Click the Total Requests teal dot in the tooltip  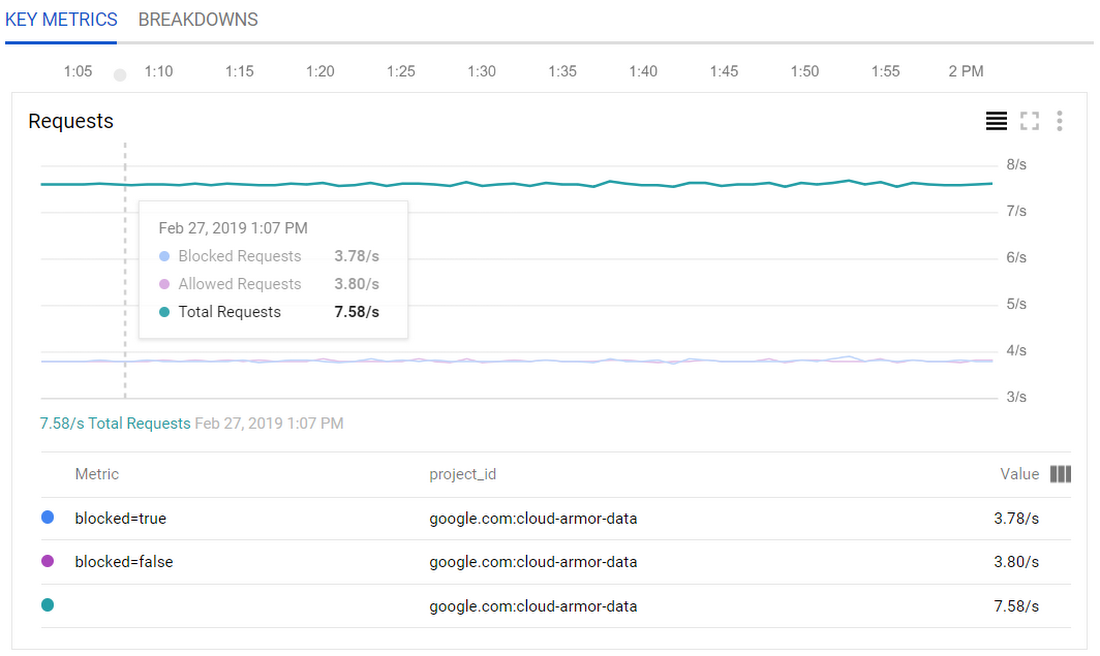(165, 311)
